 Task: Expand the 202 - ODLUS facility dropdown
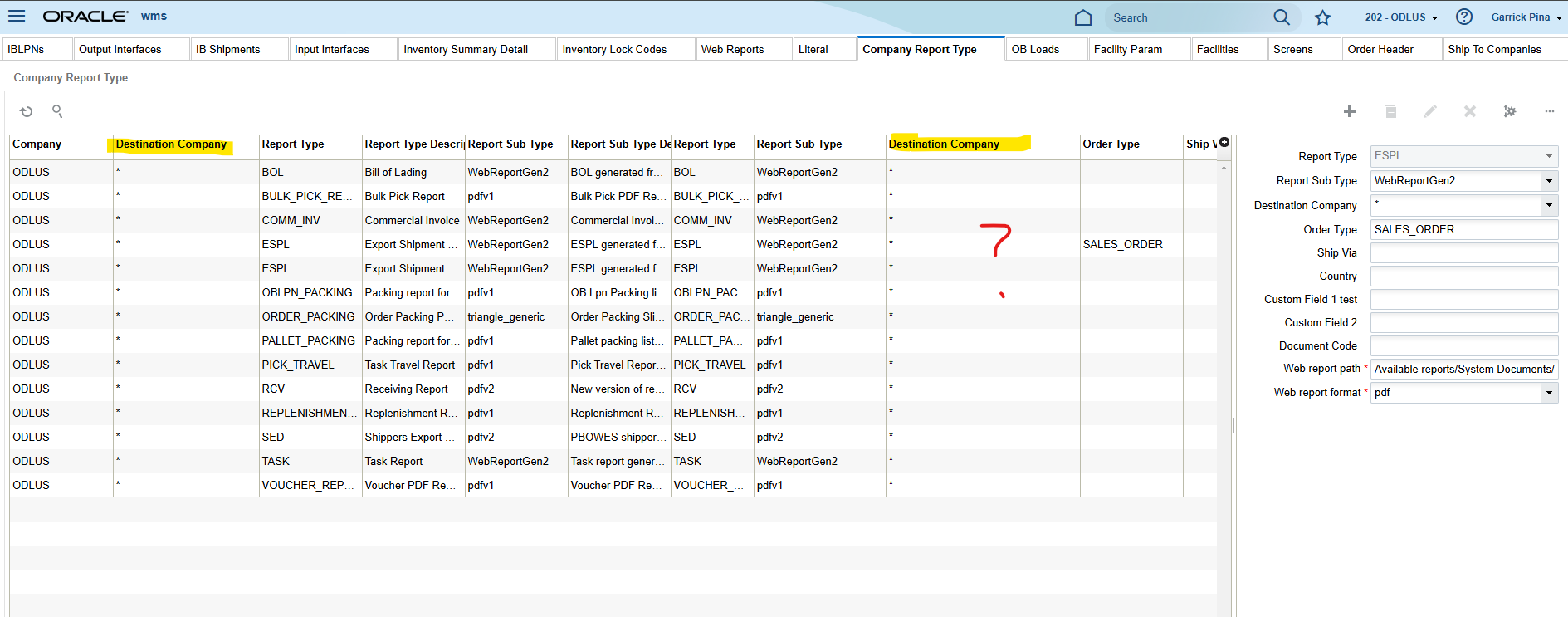[x=1401, y=17]
